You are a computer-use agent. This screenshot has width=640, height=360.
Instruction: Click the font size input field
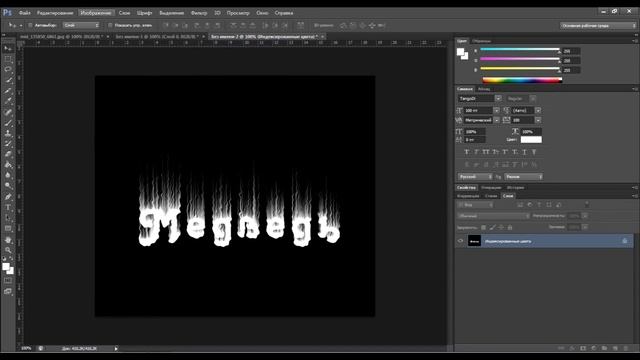pyautogui.click(x=478, y=110)
